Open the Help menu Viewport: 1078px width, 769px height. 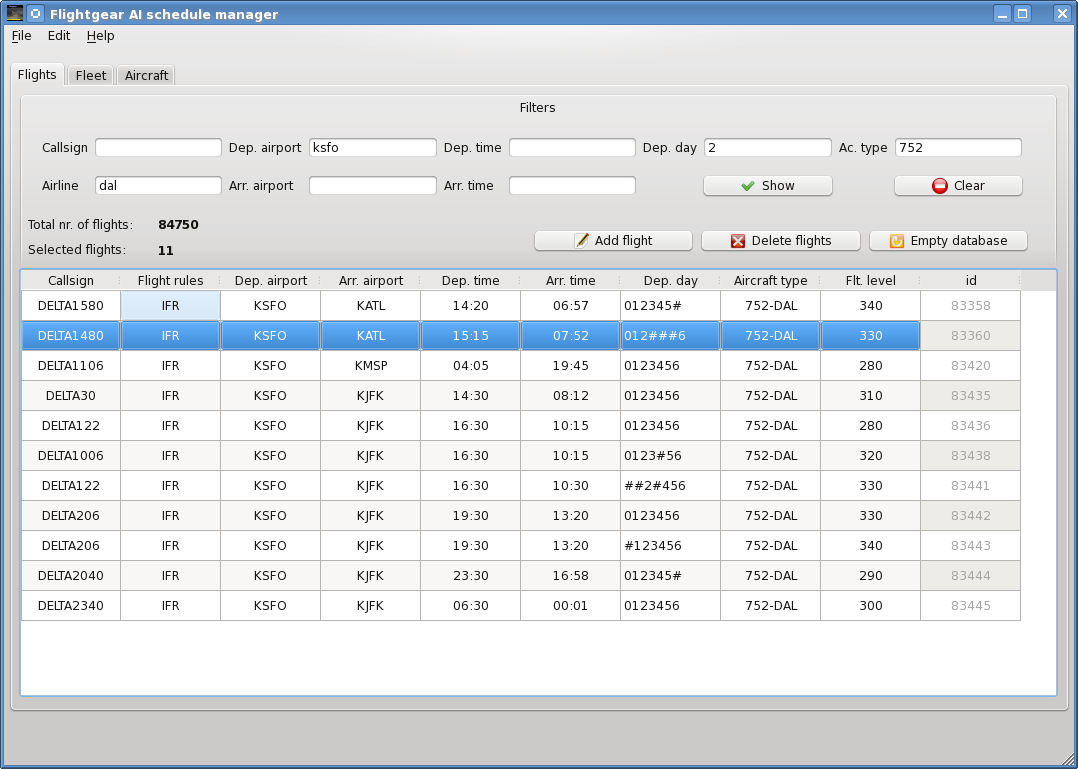coord(100,36)
